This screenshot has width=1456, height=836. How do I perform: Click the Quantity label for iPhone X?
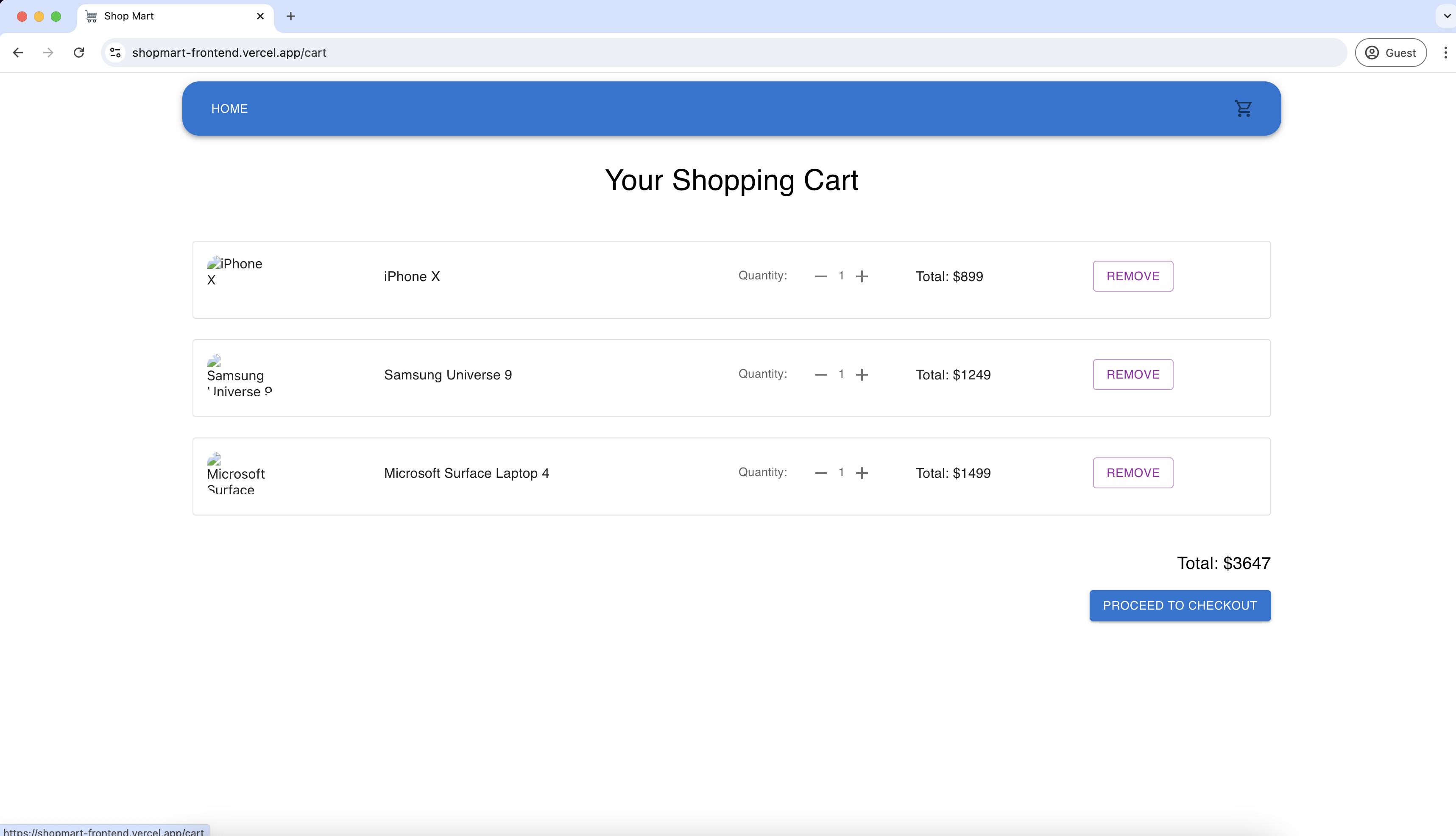tap(762, 276)
